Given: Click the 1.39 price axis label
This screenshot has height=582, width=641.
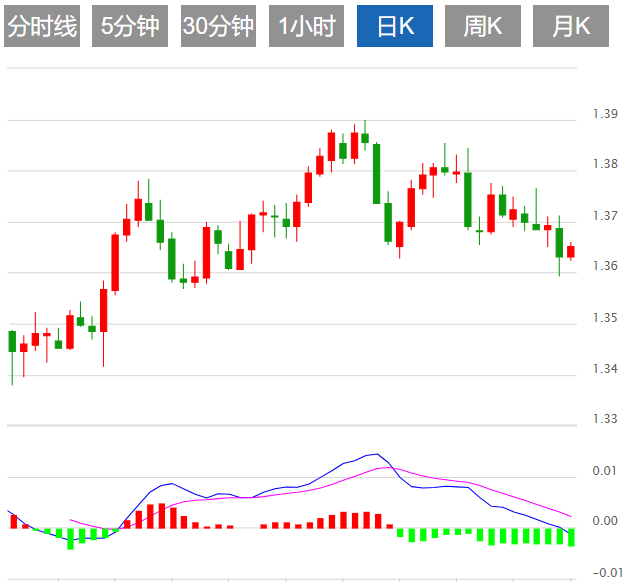Looking at the screenshot, I should click(603, 114).
